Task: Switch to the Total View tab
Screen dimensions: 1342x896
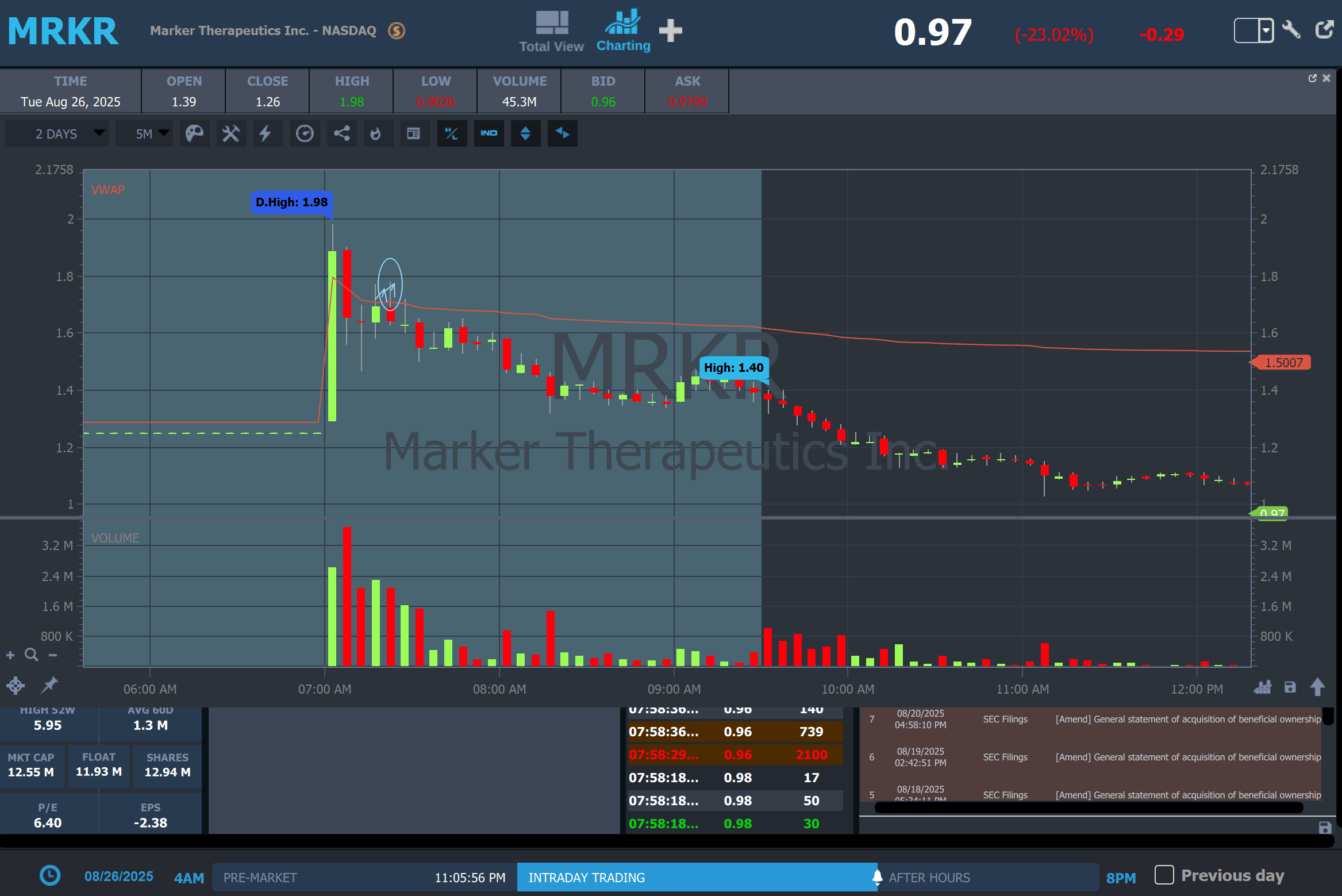Action: tap(551, 32)
